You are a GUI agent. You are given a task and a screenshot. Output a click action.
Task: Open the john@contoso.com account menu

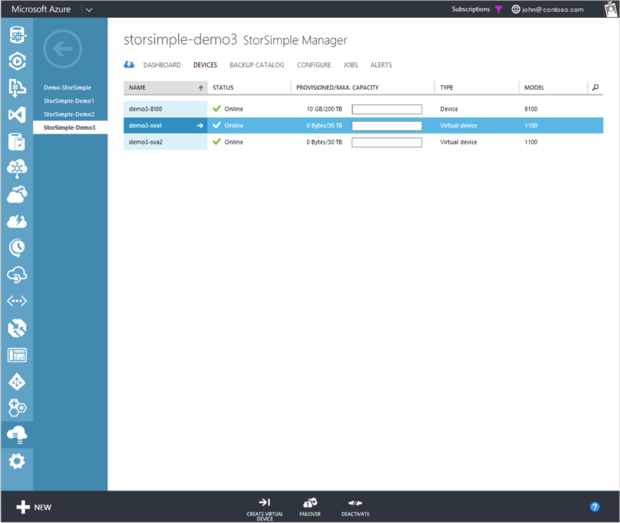[x=552, y=9]
